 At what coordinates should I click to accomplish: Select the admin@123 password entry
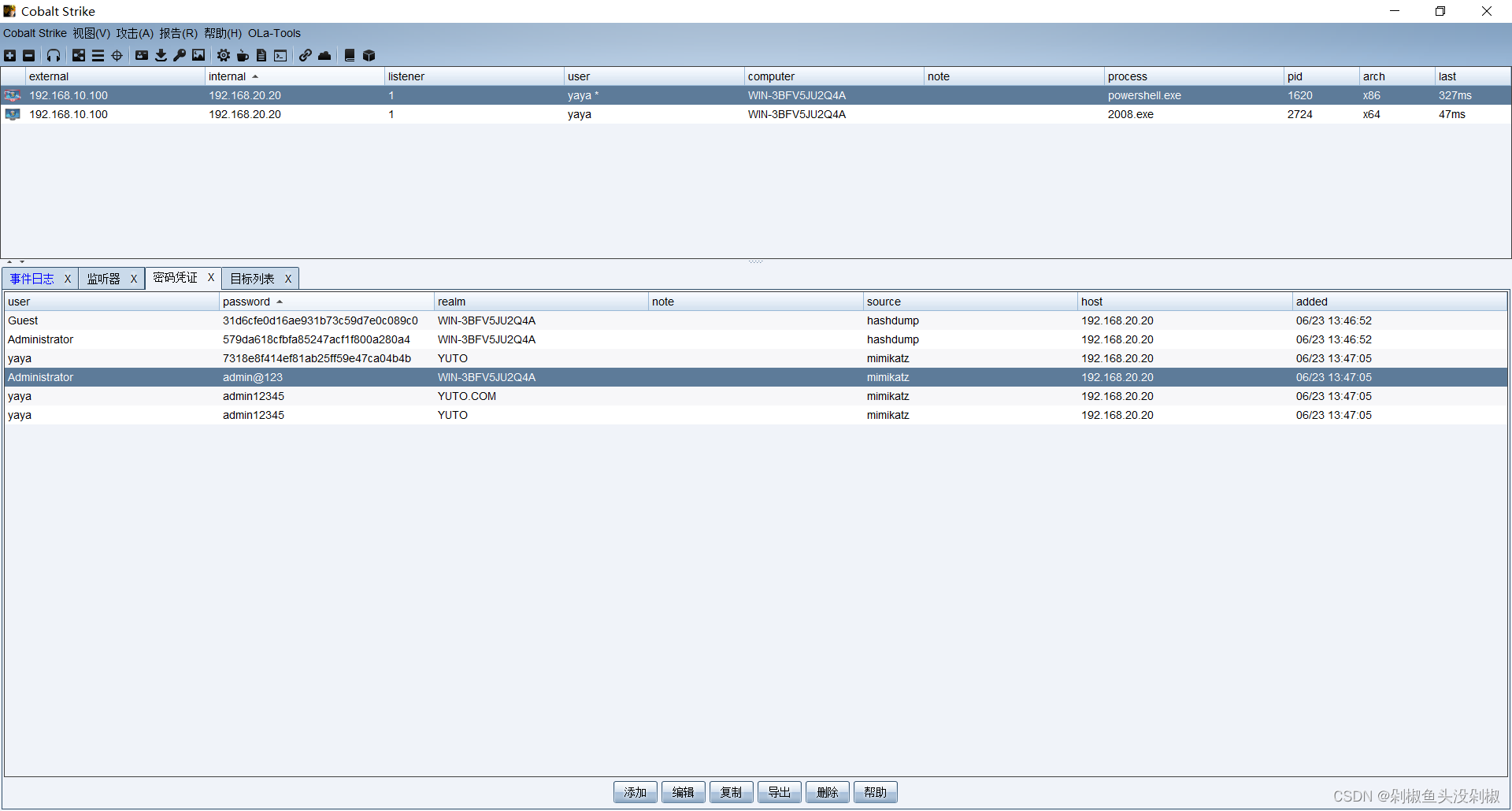point(755,377)
